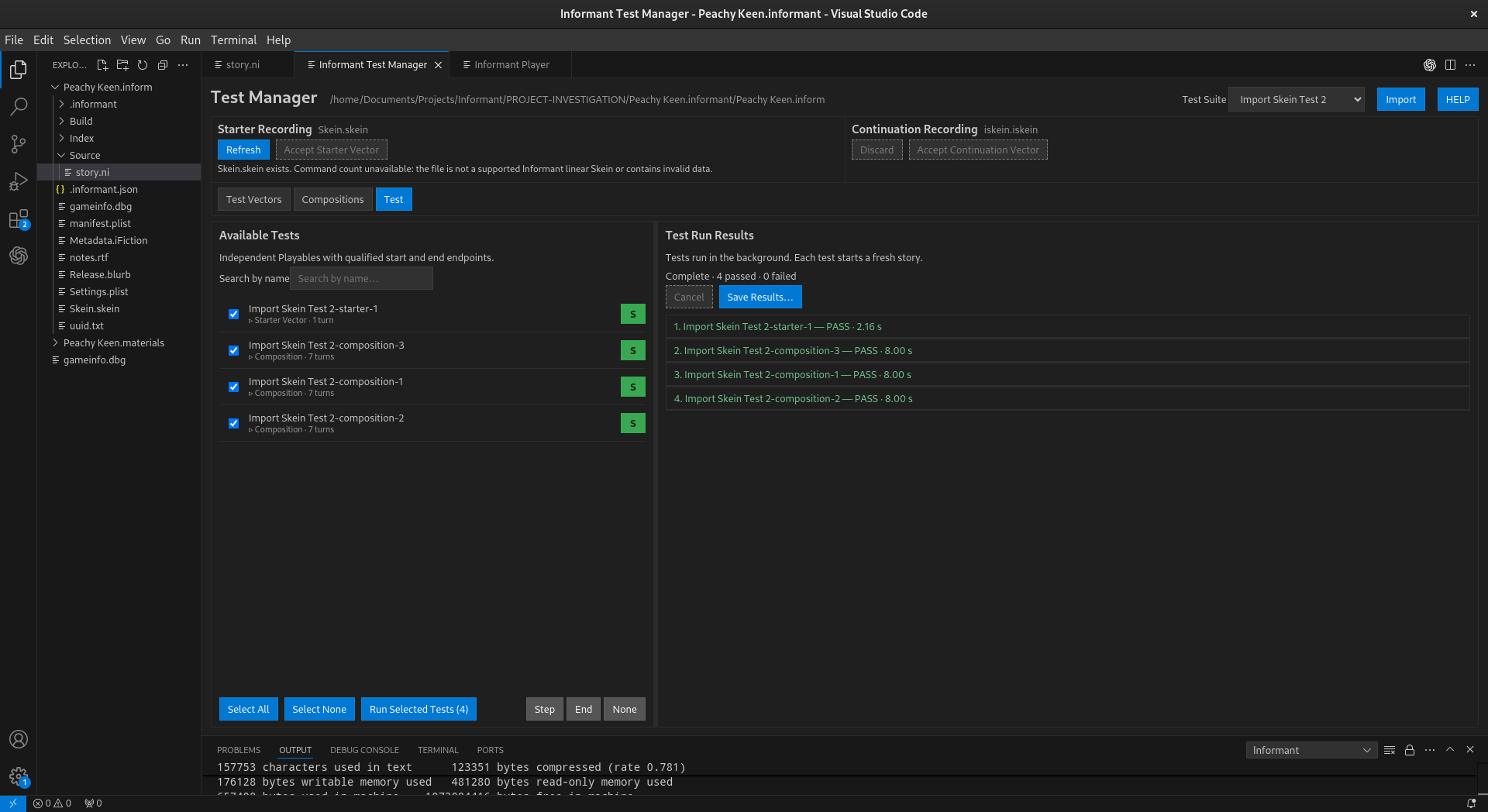Collapse all folders in Explorer
The image size is (1488, 812).
tap(163, 65)
